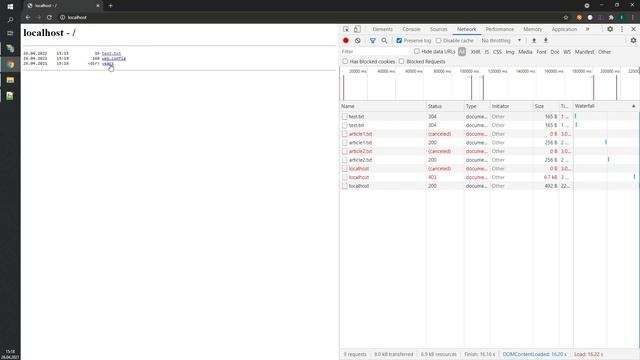Switch to the Performance tab
This screenshot has height=360, width=640.
click(500, 29)
